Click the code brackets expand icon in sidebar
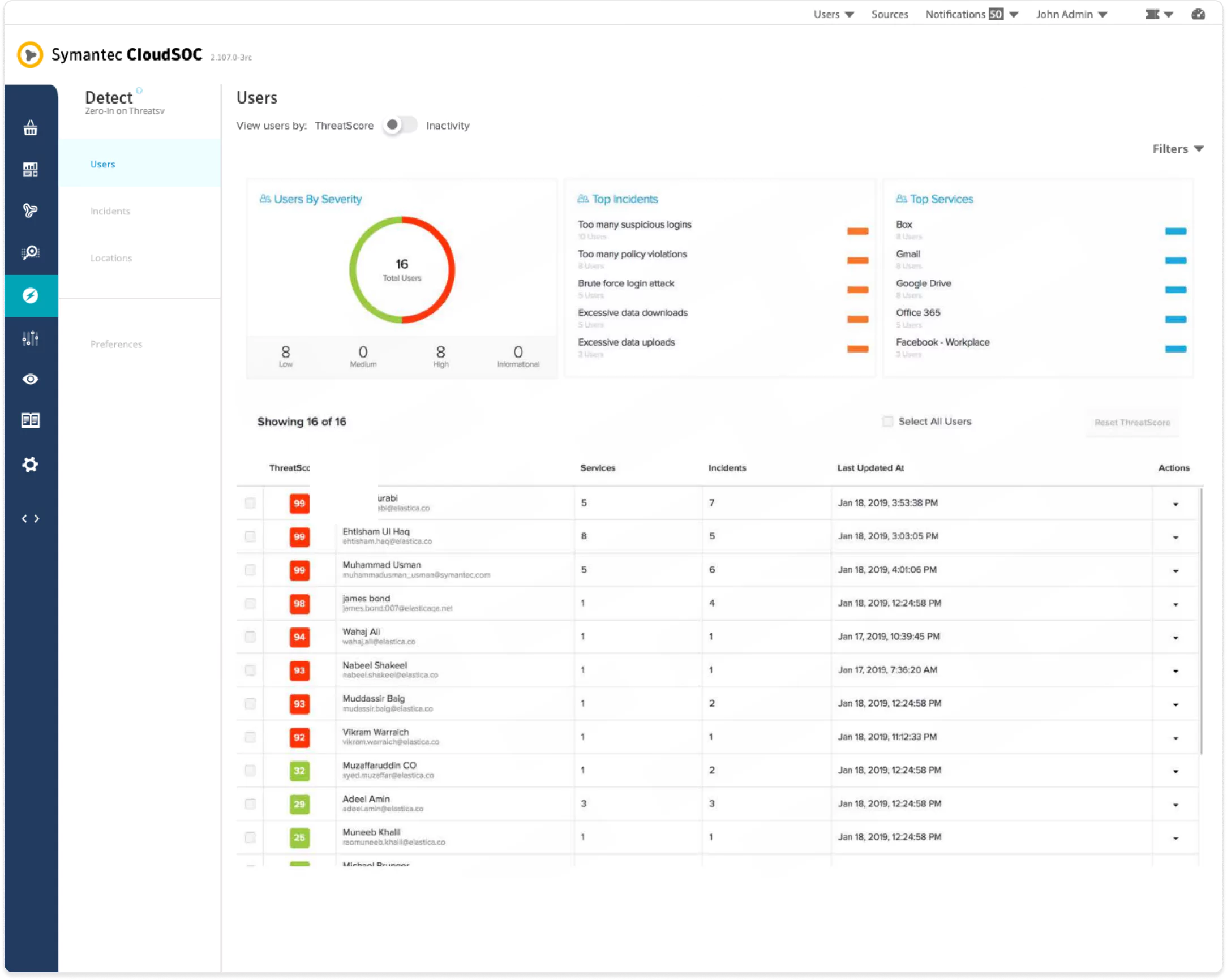 [31, 519]
